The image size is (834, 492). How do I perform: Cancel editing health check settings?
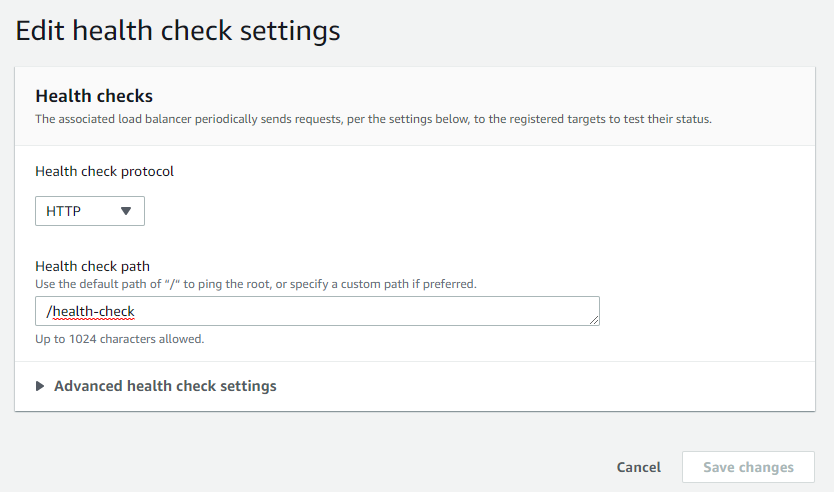click(x=638, y=467)
